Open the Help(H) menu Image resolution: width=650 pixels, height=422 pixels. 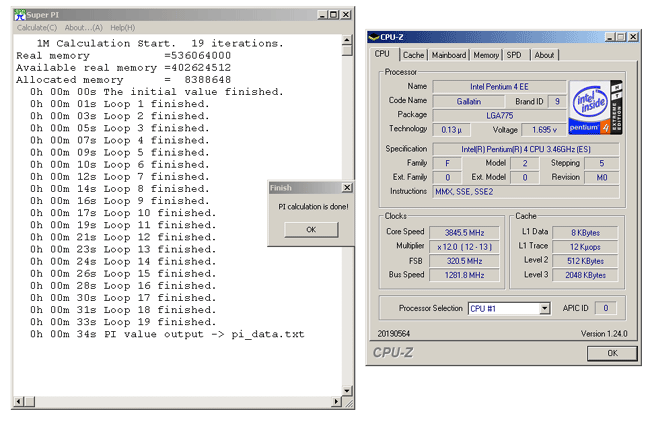coord(123,27)
